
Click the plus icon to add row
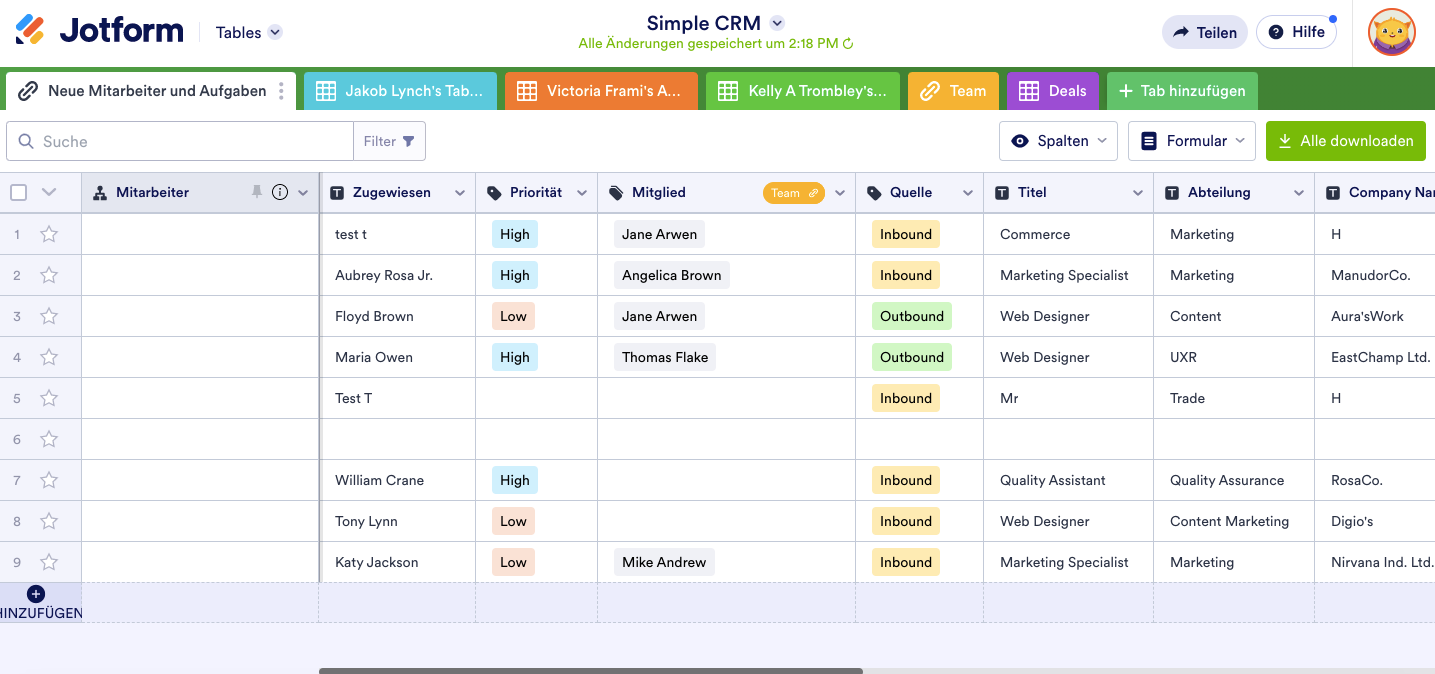coord(36,594)
